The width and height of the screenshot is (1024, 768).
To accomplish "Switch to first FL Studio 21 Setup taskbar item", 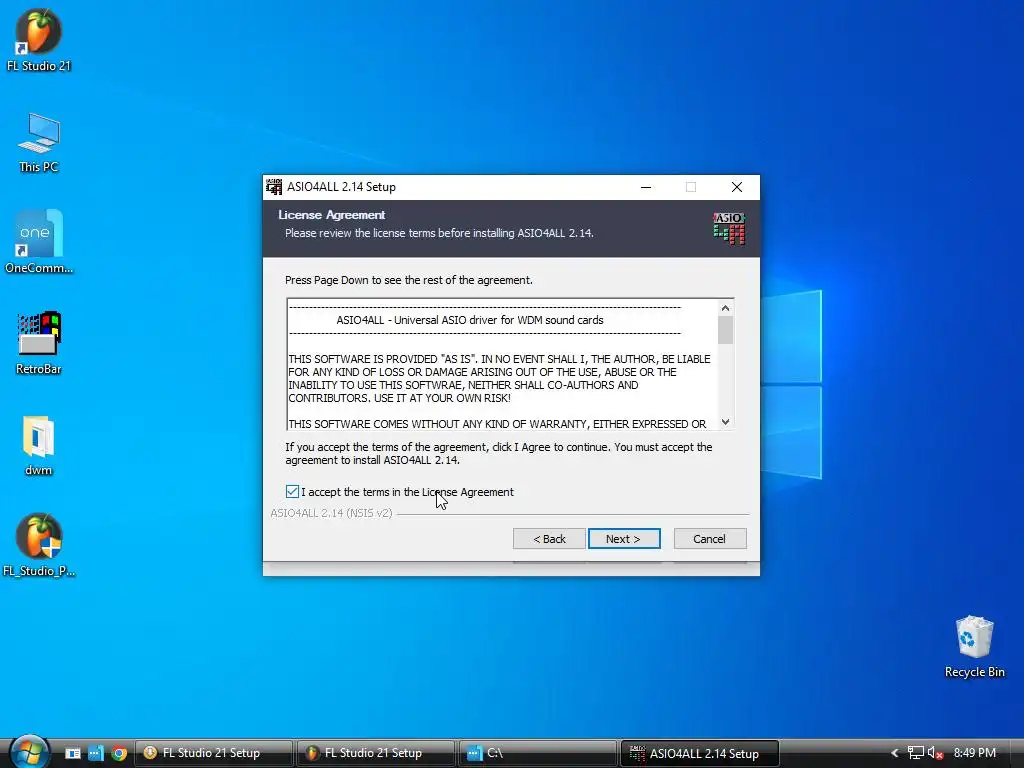I will point(214,753).
